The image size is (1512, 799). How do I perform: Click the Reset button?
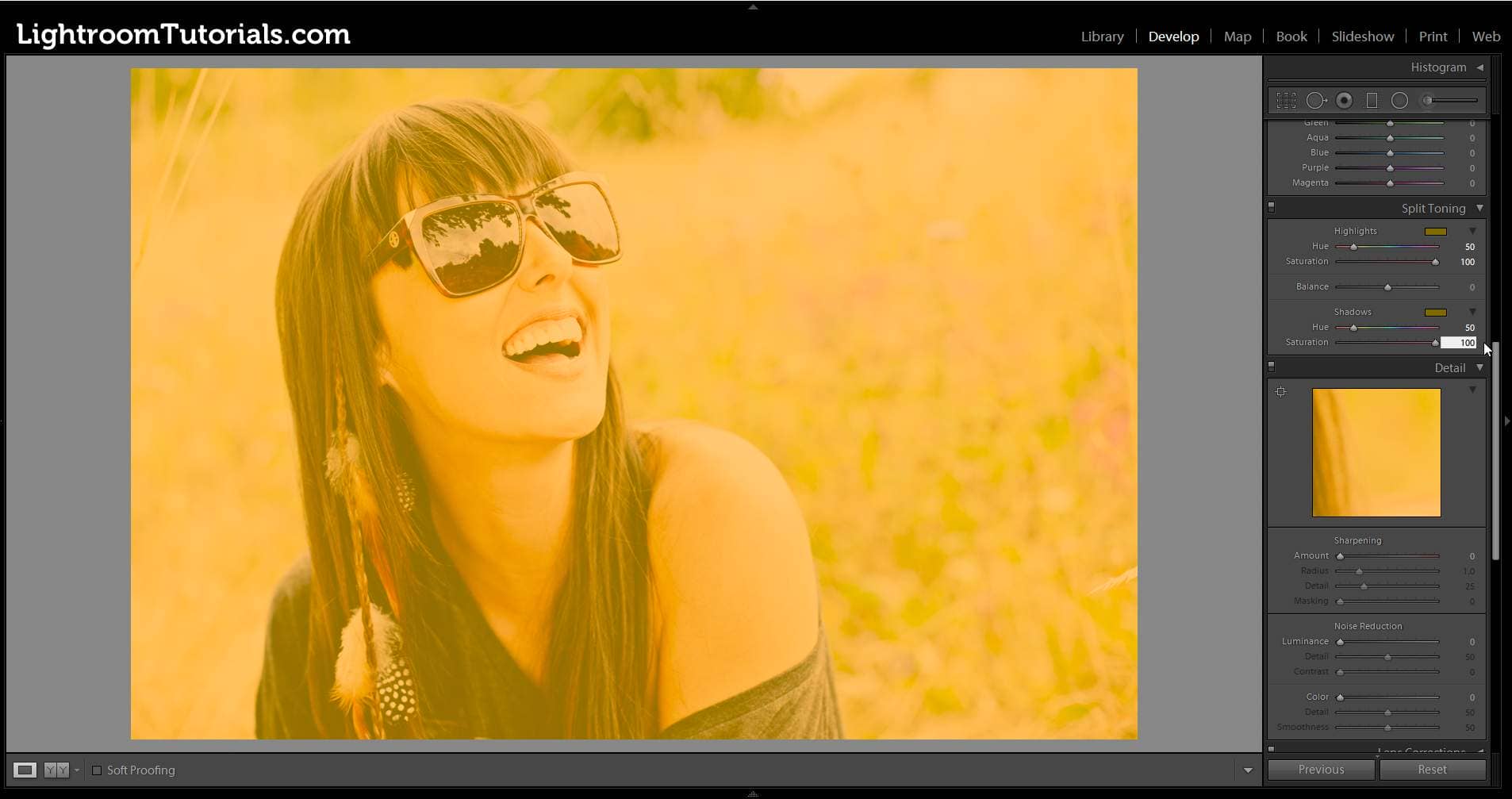tap(1432, 770)
